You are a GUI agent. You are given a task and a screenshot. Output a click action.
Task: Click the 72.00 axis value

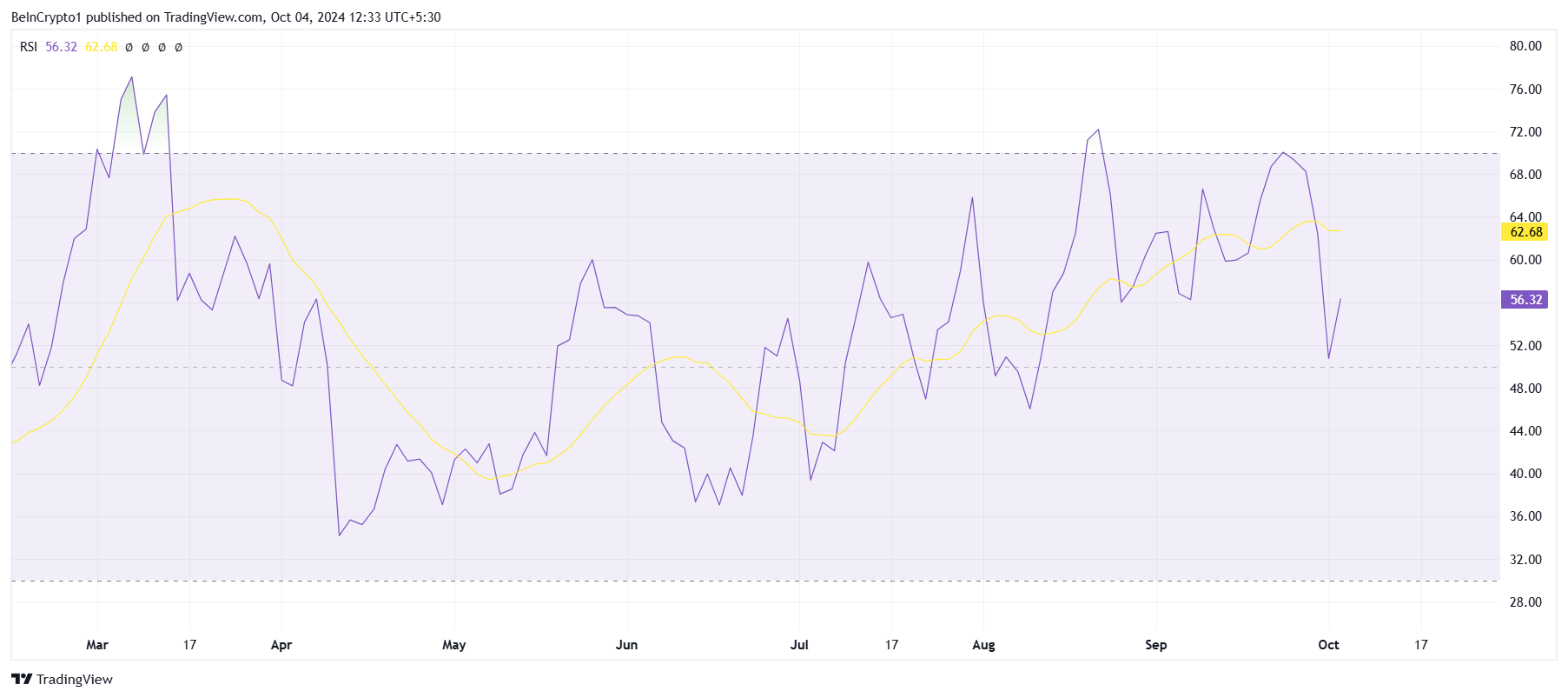[x=1525, y=132]
